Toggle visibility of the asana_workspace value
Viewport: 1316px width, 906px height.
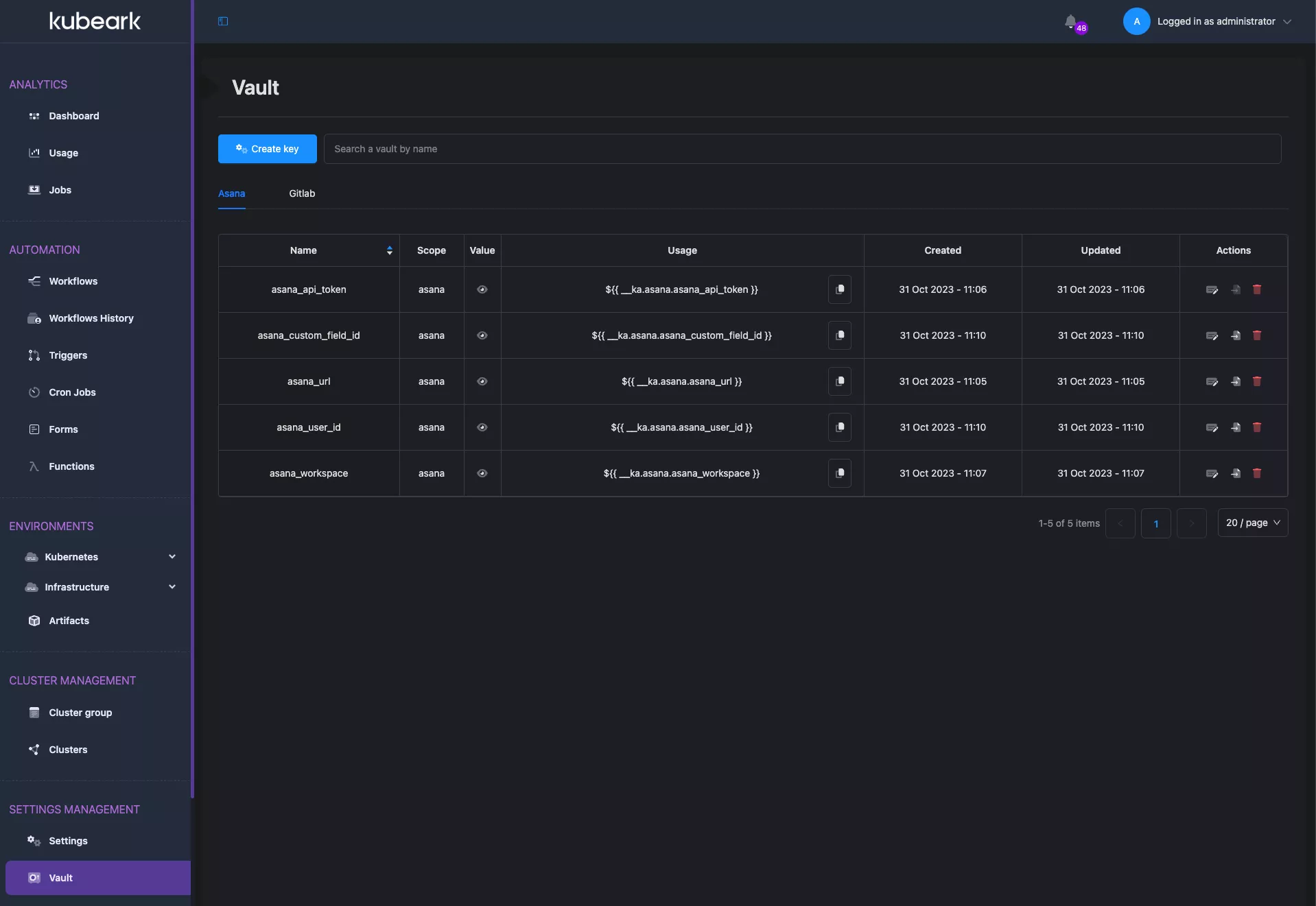(x=482, y=473)
